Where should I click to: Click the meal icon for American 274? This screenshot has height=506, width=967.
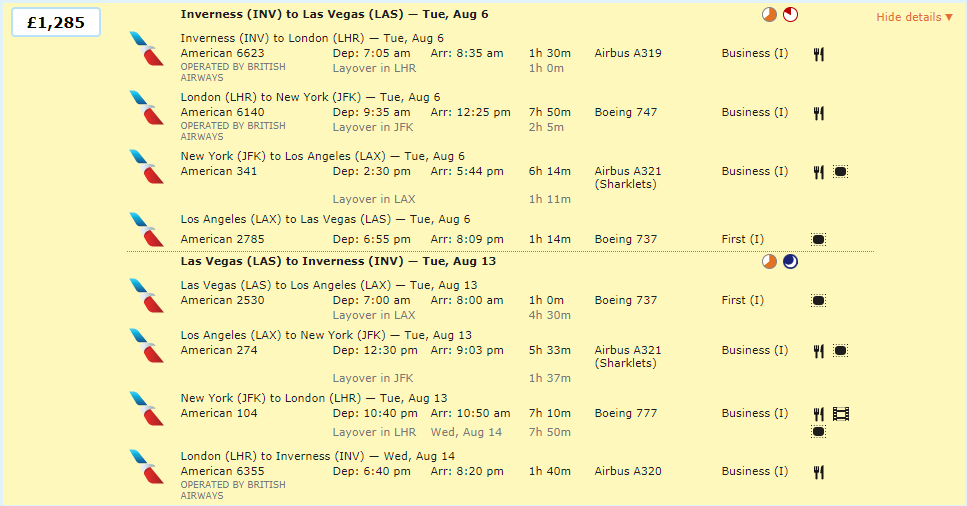[x=818, y=351]
